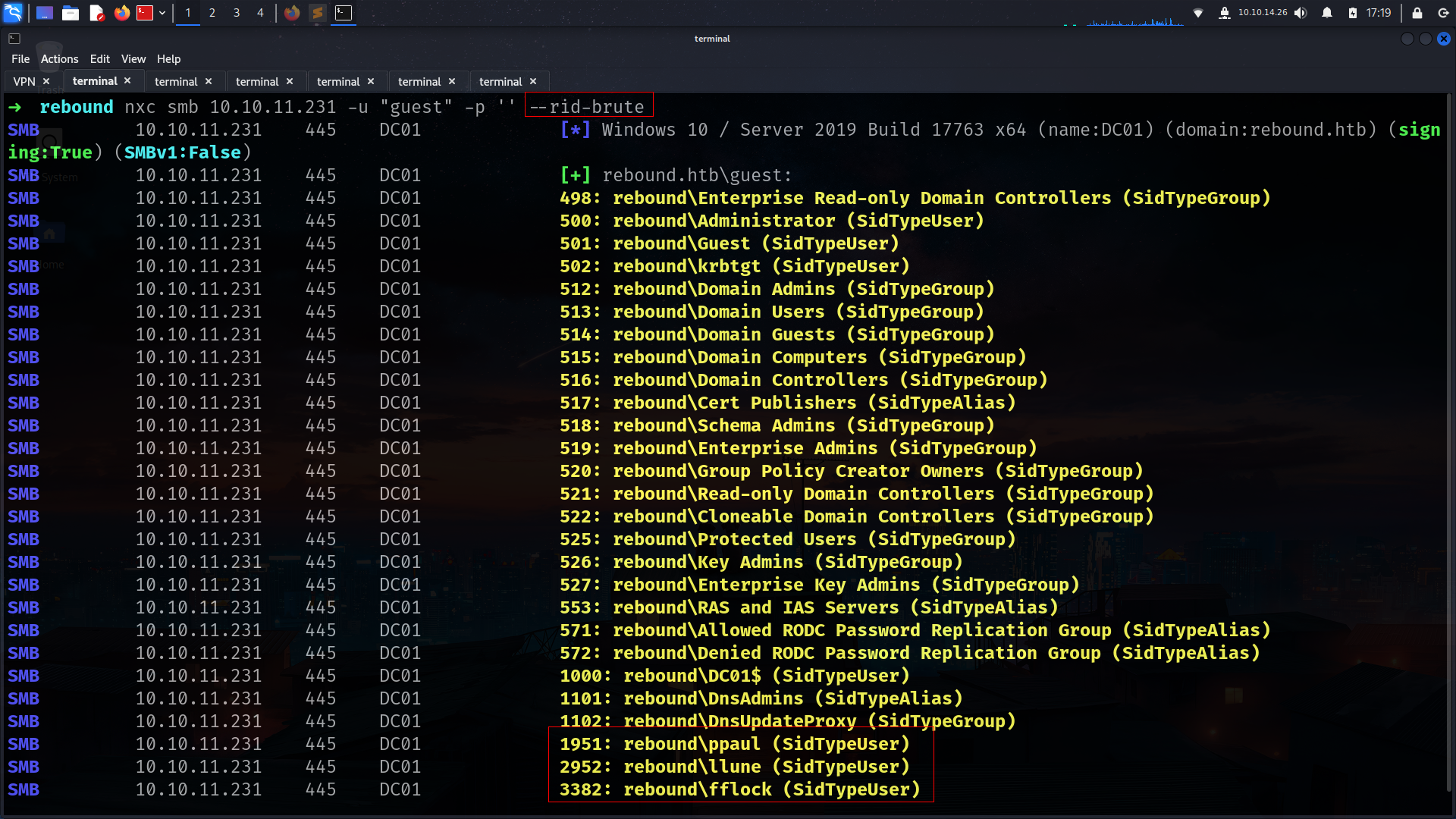Open the notifications bell
Image resolution: width=1456 pixels, height=819 pixels.
(x=1327, y=13)
